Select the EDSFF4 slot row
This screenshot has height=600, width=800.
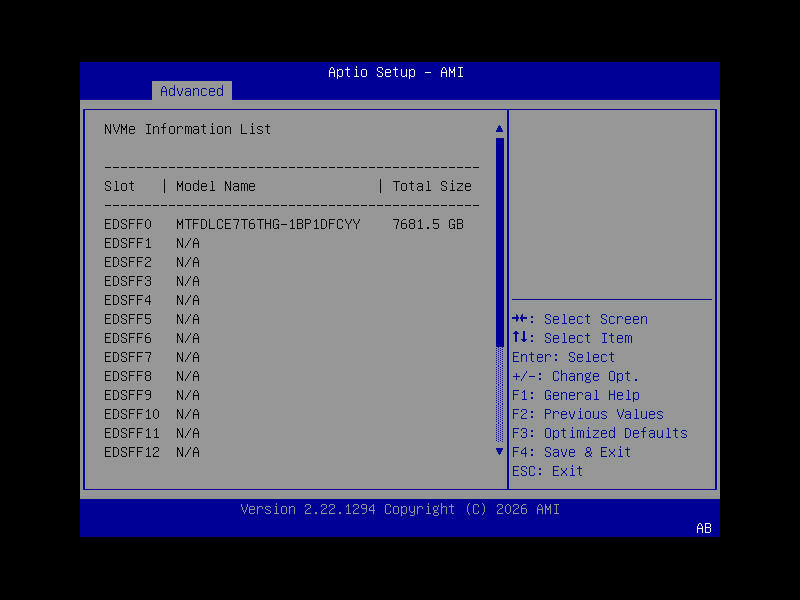[x=152, y=301]
